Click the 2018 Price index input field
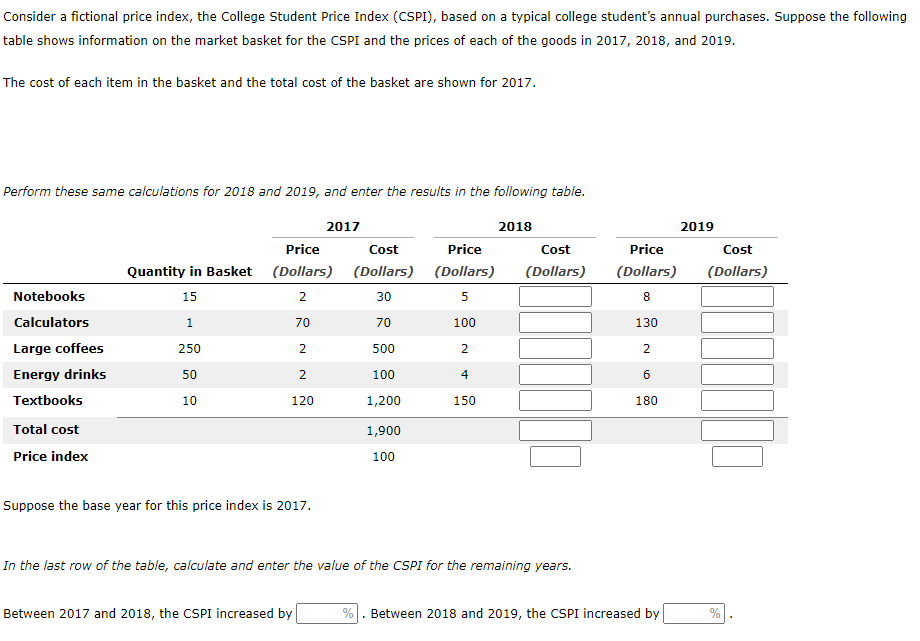The image size is (920, 641). pyautogui.click(x=554, y=455)
